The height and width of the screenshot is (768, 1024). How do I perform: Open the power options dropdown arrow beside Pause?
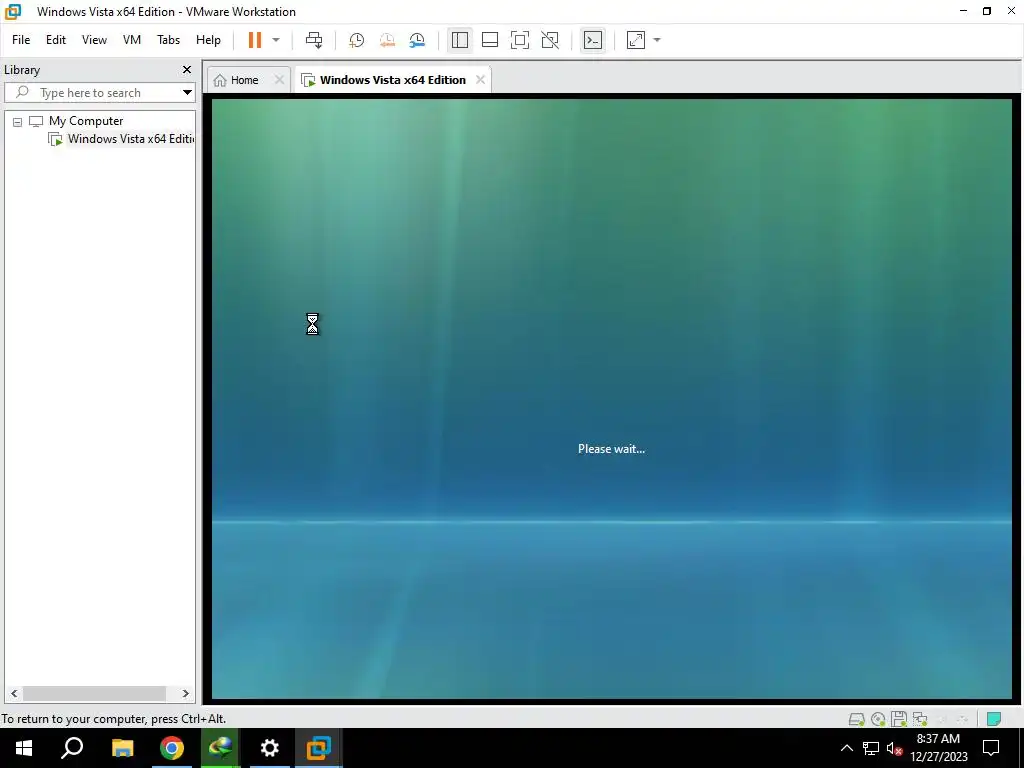(x=276, y=40)
